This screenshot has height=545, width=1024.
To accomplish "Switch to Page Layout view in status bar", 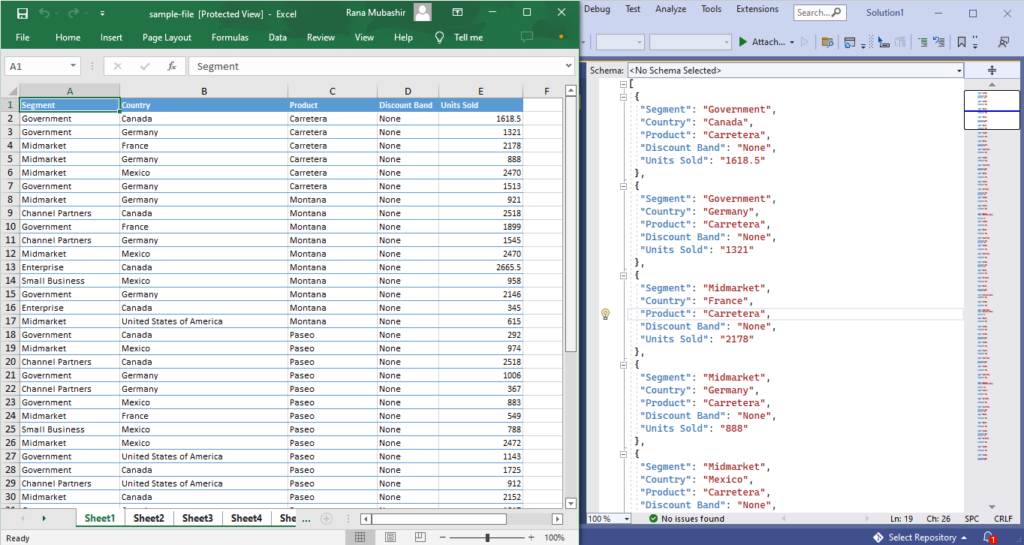I will point(390,537).
